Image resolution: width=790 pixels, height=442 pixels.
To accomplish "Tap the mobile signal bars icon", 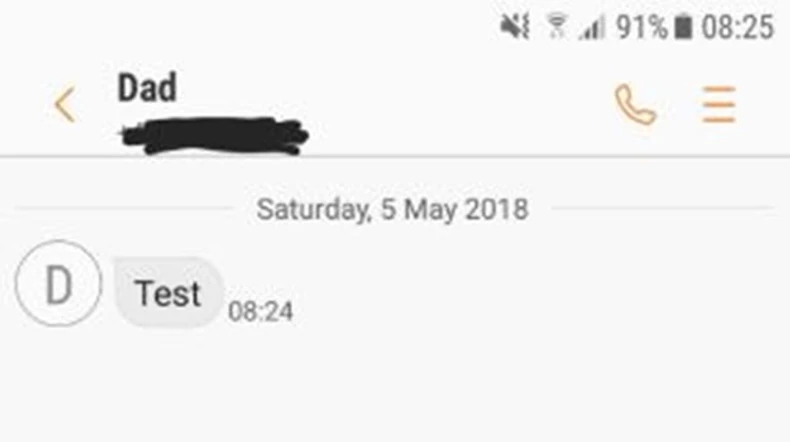I will (x=591, y=27).
